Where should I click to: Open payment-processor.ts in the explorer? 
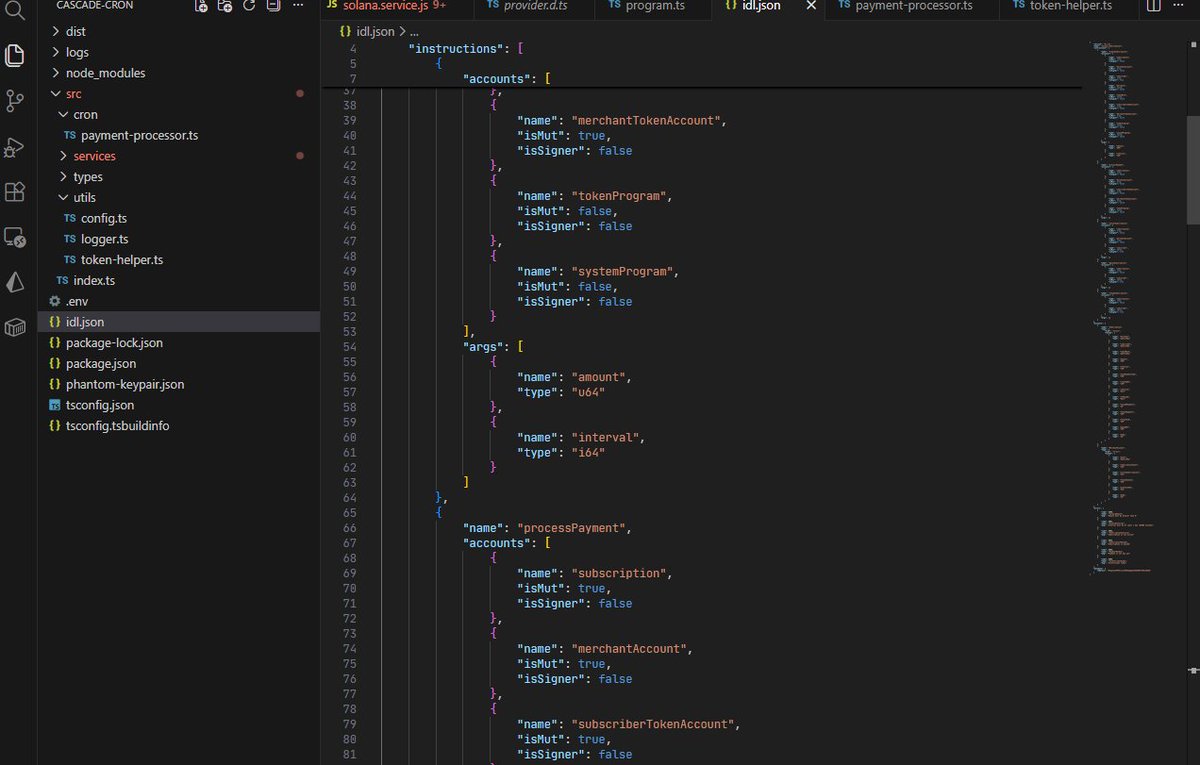[x=139, y=135]
